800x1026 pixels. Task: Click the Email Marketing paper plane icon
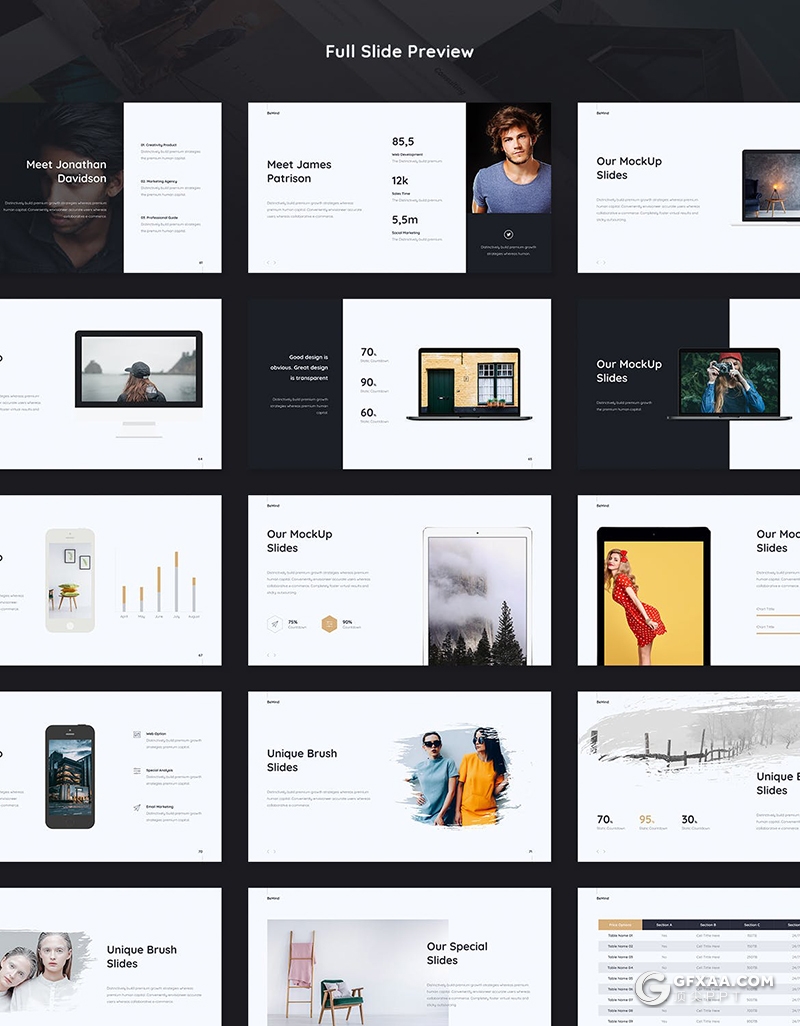pyautogui.click(x=136, y=807)
